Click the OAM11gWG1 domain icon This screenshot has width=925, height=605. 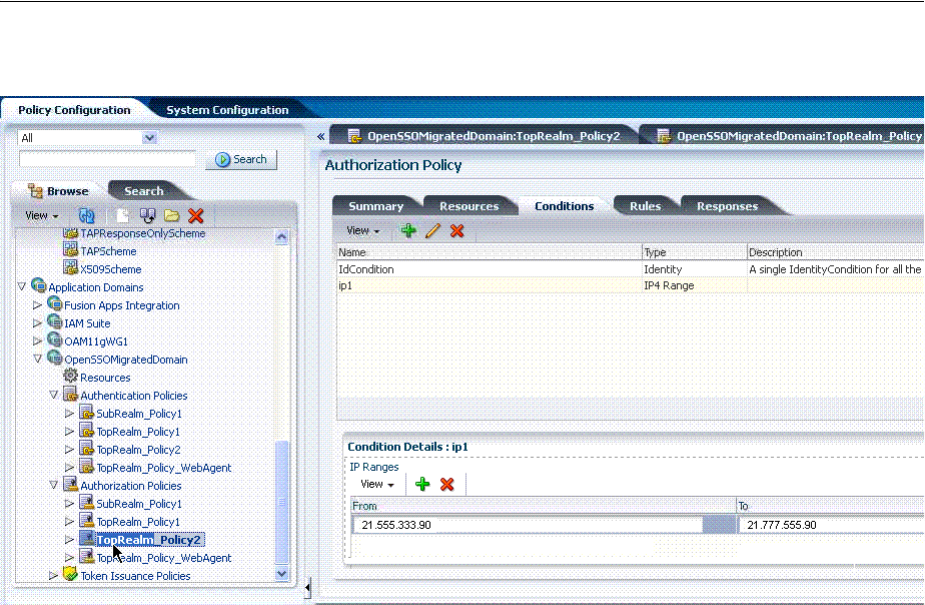[x=54, y=340]
